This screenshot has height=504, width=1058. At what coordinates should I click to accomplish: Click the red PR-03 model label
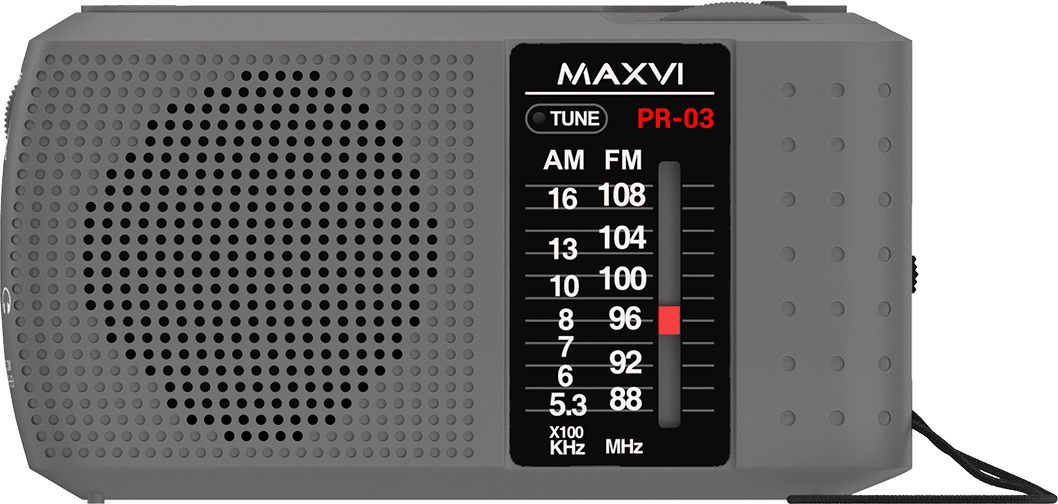click(675, 119)
